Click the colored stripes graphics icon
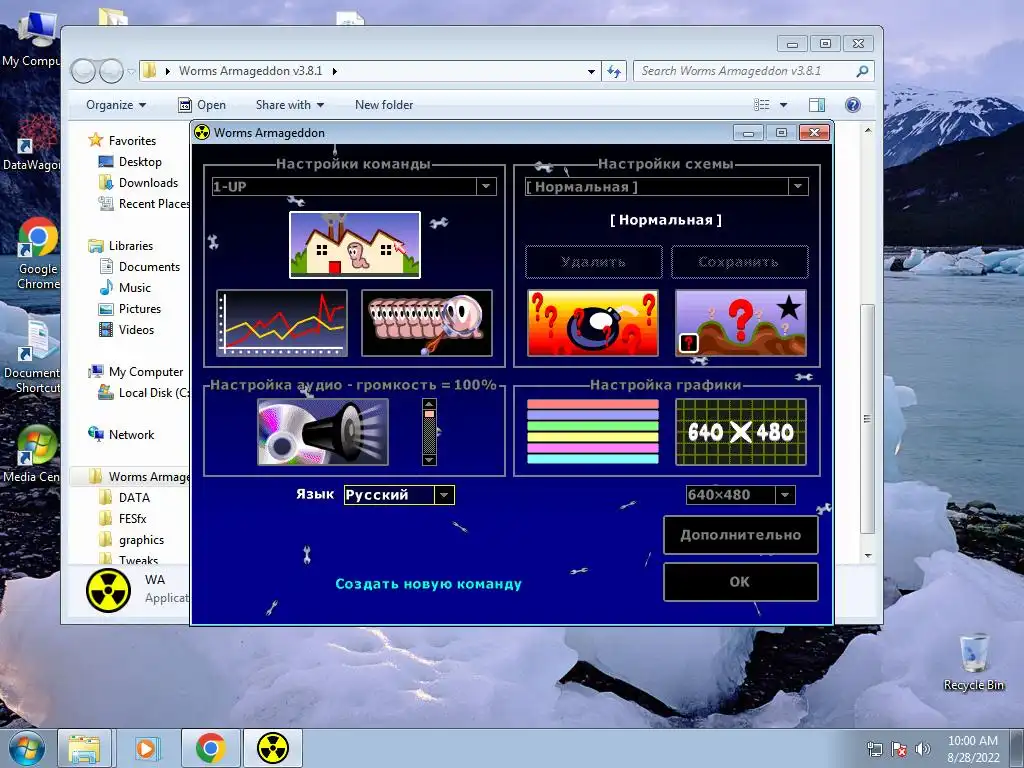 pyautogui.click(x=593, y=432)
